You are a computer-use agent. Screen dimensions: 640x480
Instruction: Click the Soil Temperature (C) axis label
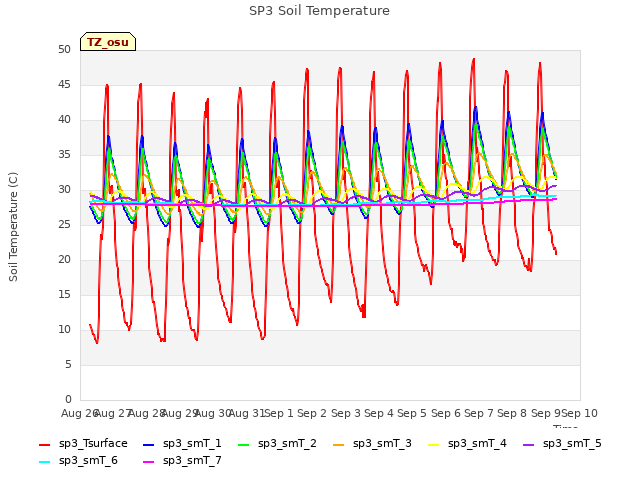coord(13,227)
